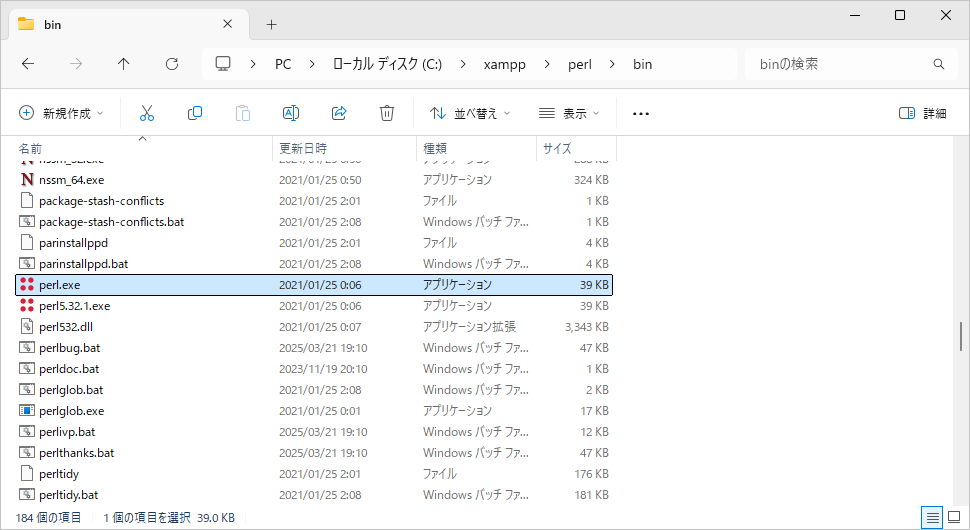Screen dimensions: 970x530
Task: Select file perlivp.bat
Action: click(314, 432)
